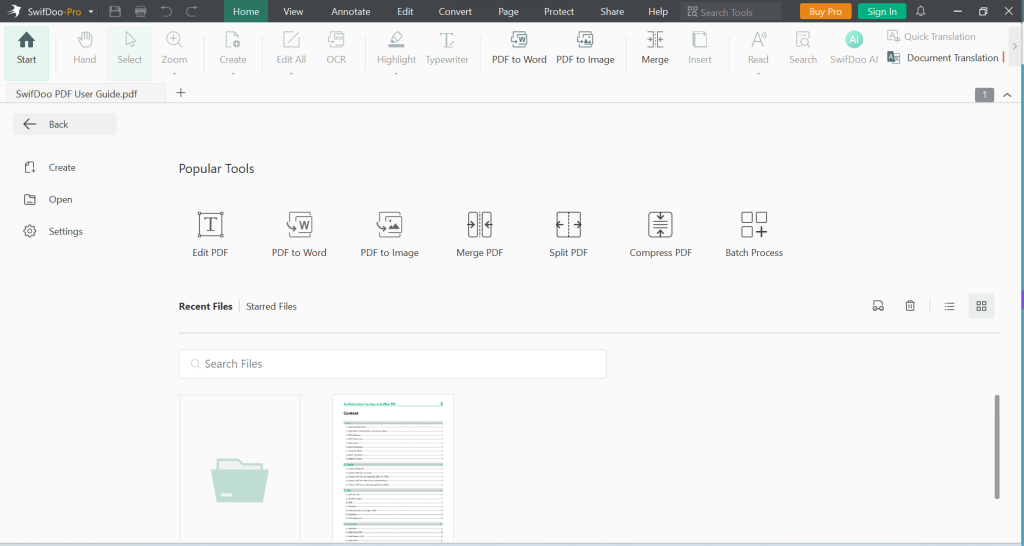Open the Home ribbon tab
This screenshot has height=546, width=1024.
point(246,11)
